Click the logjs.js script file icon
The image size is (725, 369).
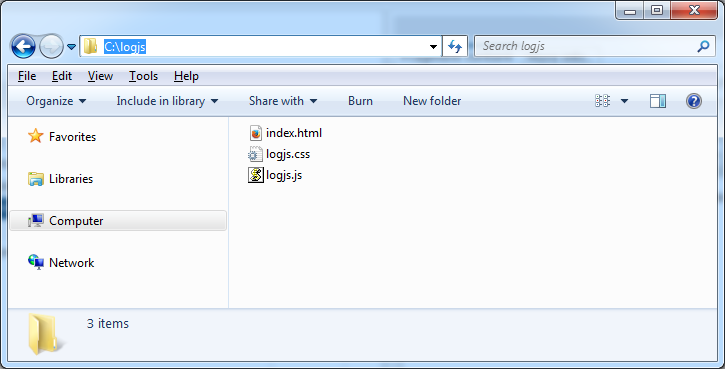click(256, 175)
